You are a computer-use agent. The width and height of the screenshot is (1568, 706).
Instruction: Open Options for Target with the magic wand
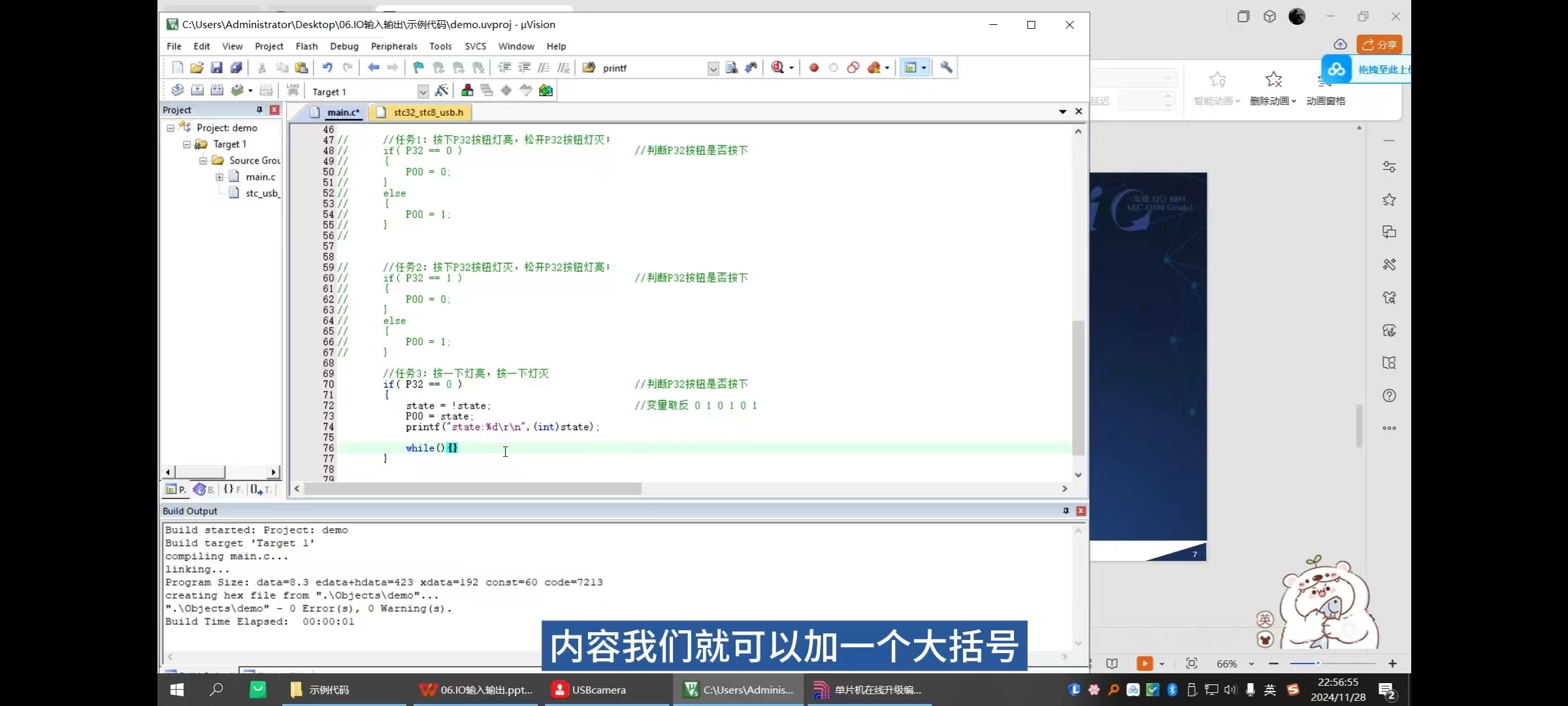pyautogui.click(x=442, y=90)
